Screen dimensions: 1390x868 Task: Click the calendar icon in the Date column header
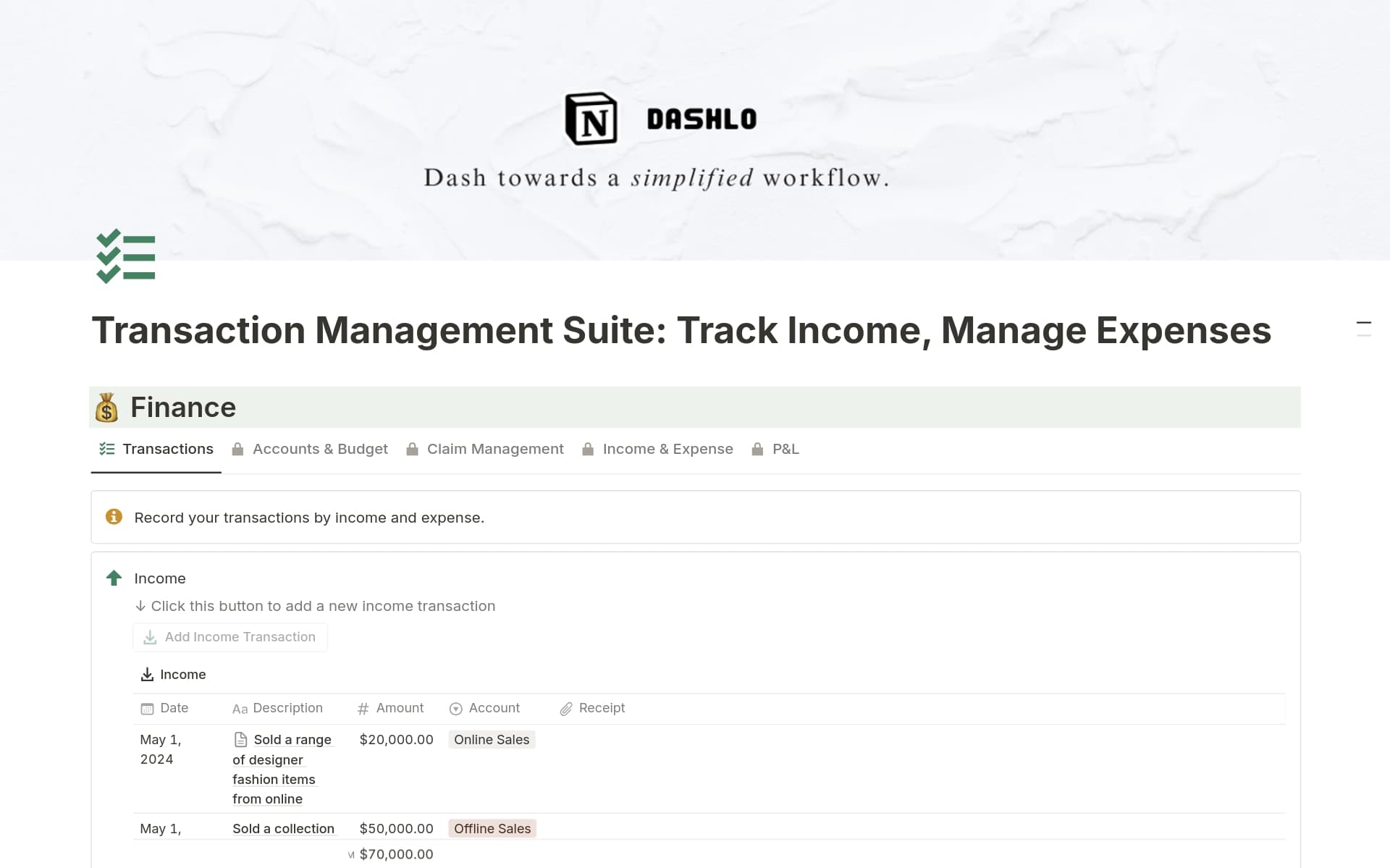[148, 708]
